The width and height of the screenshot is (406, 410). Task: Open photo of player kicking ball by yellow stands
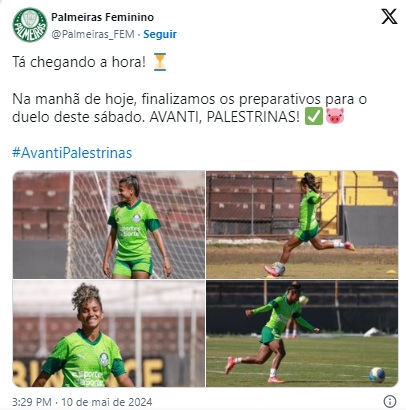[x=302, y=225]
